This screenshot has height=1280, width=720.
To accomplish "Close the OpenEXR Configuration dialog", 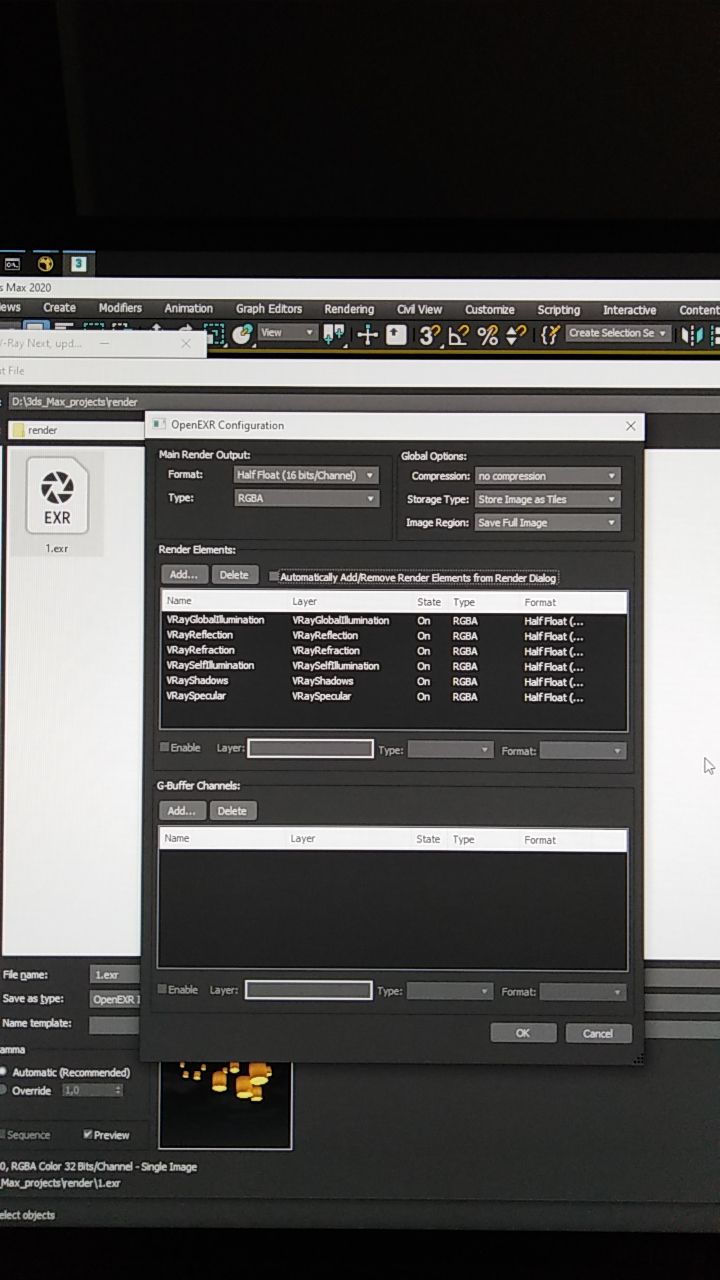I will click(630, 425).
